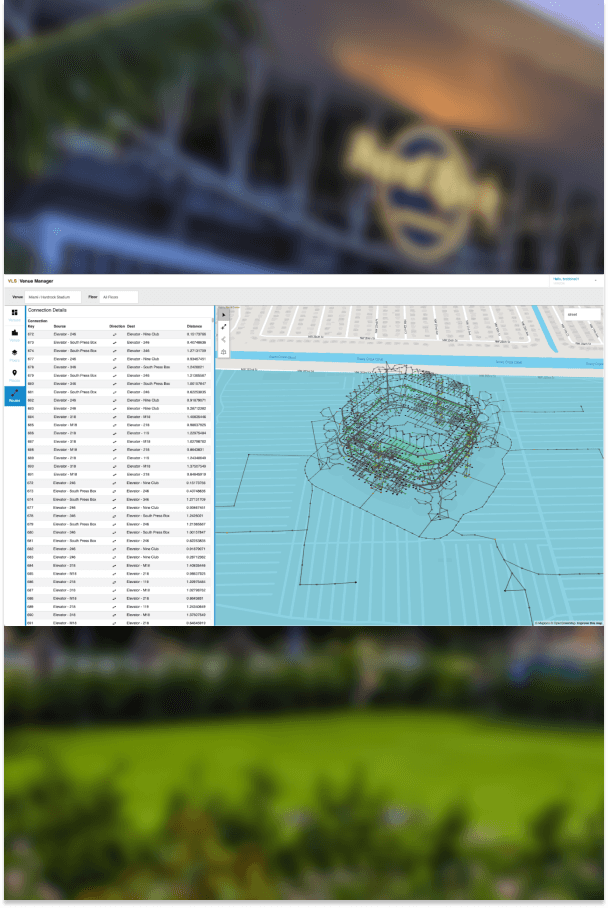
Task: Click the Connection Details panel heading
Action: point(47,310)
